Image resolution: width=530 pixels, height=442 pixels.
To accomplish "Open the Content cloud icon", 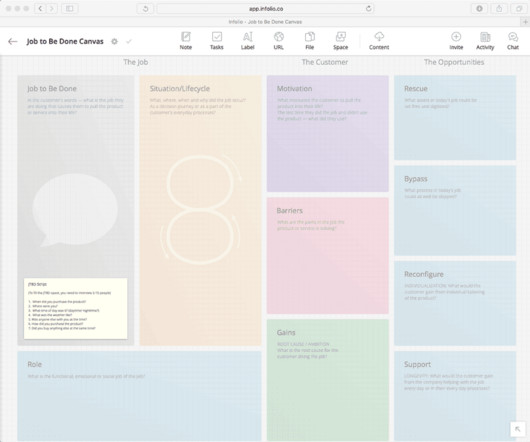I will pos(379,41).
